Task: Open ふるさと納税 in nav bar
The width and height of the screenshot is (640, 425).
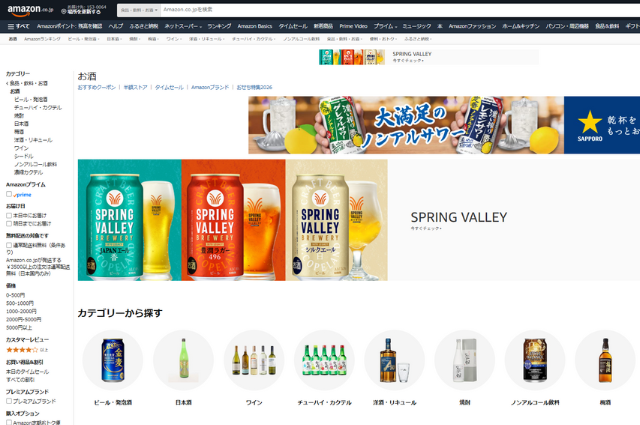Action: [144, 26]
